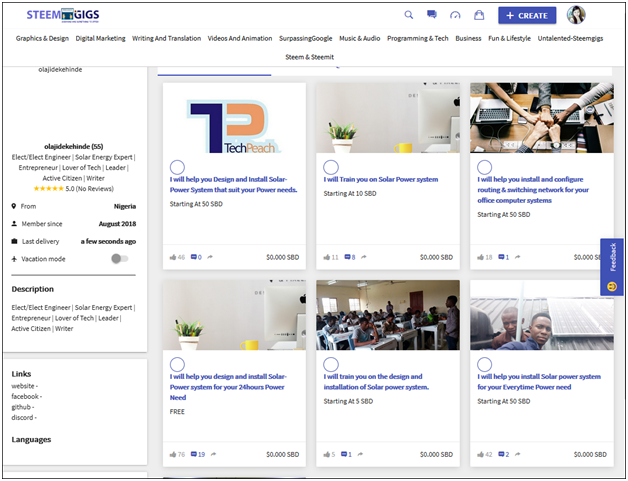Screen dimensions: 628x481
Task: Open 'Everytime Power need' gig title
Action: [539, 382]
